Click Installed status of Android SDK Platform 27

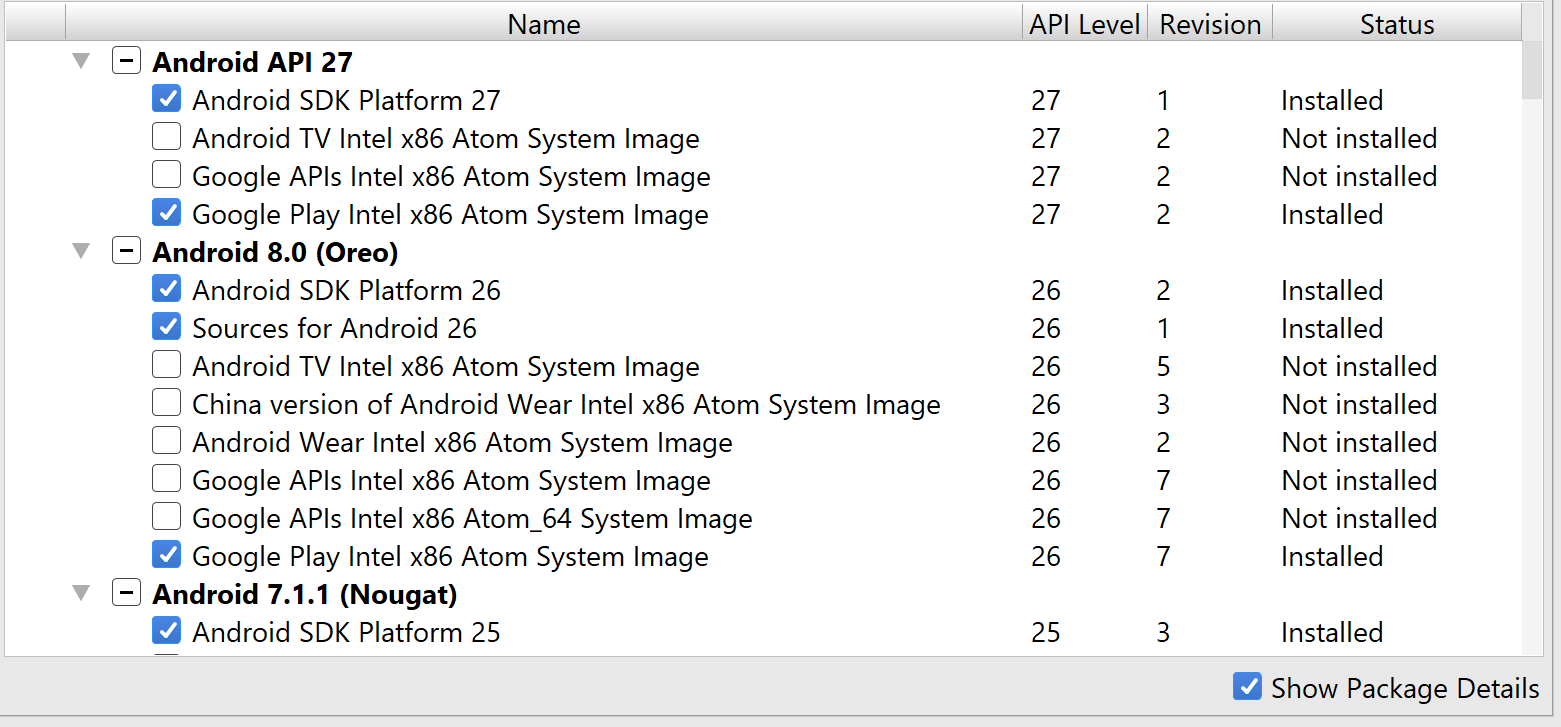coord(1332,100)
